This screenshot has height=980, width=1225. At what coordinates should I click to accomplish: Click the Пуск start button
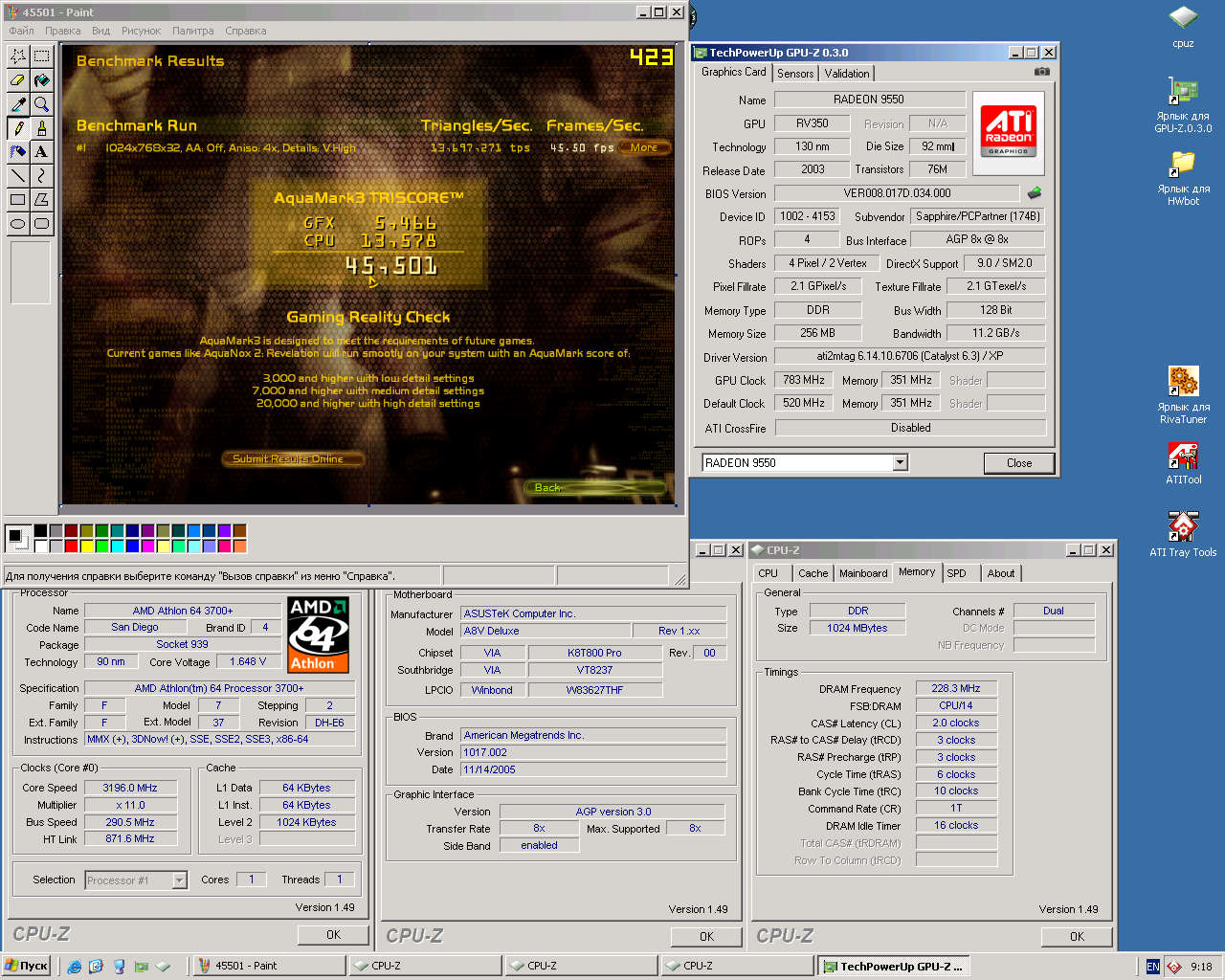click(x=27, y=967)
